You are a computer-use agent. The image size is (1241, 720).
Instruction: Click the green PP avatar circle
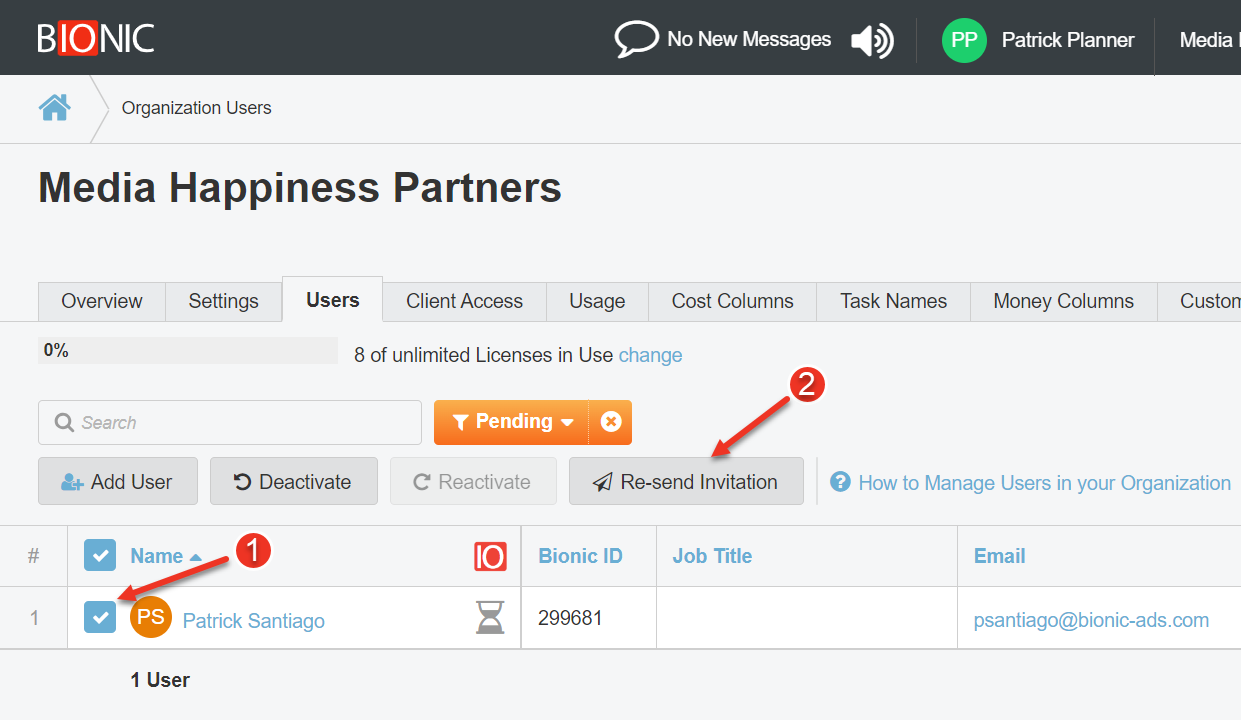[963, 40]
